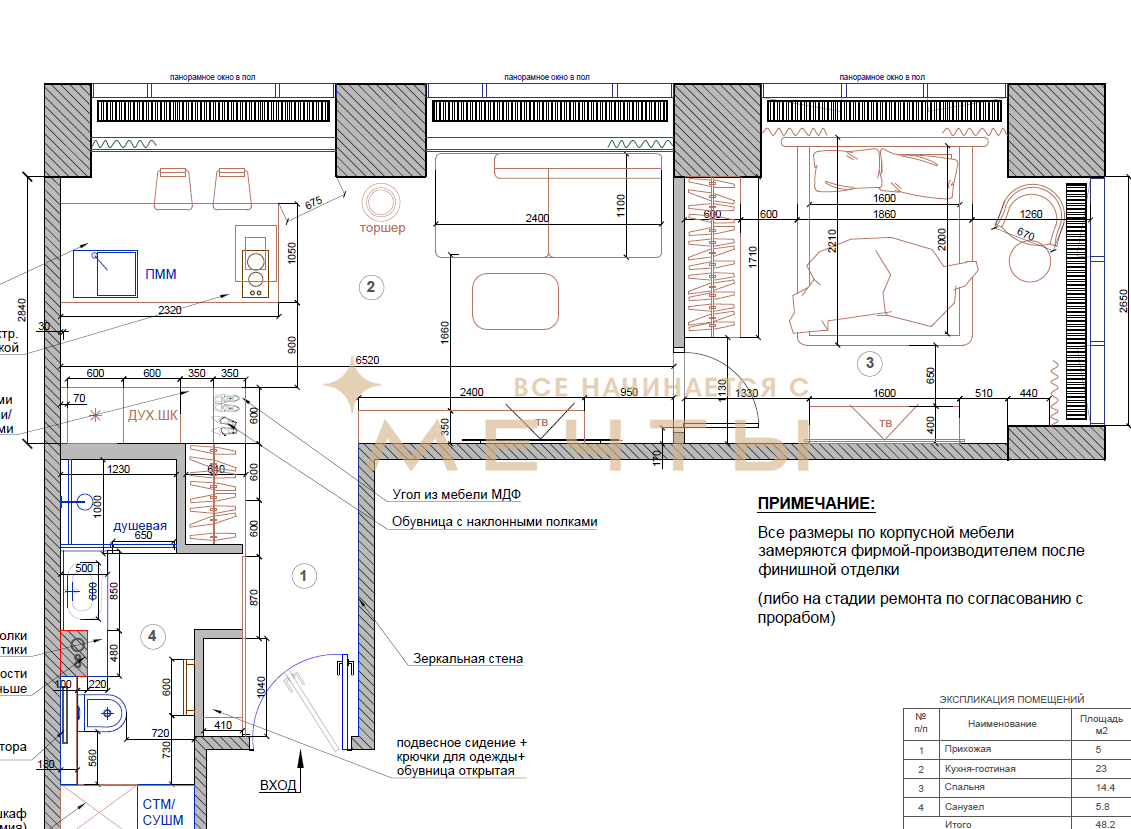Click circled room marker 2
This screenshot has height=829, width=1131.
point(370,288)
